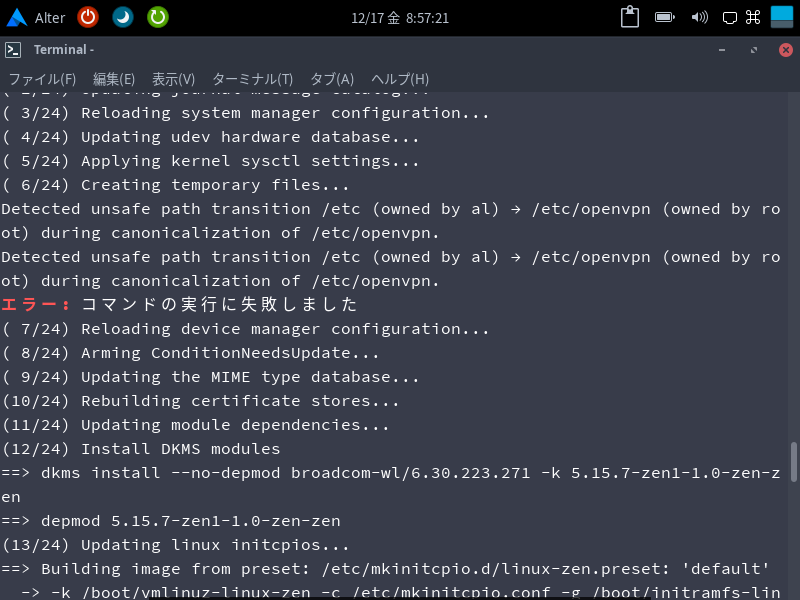The width and height of the screenshot is (800, 600).
Task: Click the keyboard shortcuts command icon in the panel
Action: (x=752, y=17)
